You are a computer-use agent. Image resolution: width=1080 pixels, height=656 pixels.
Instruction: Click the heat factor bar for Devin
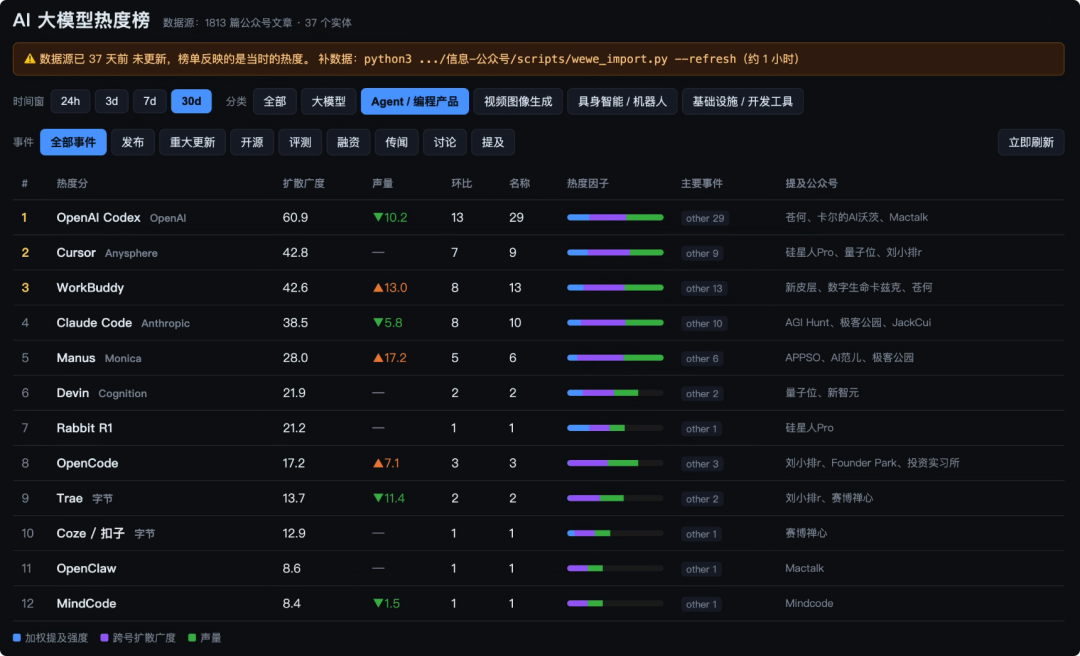point(615,393)
